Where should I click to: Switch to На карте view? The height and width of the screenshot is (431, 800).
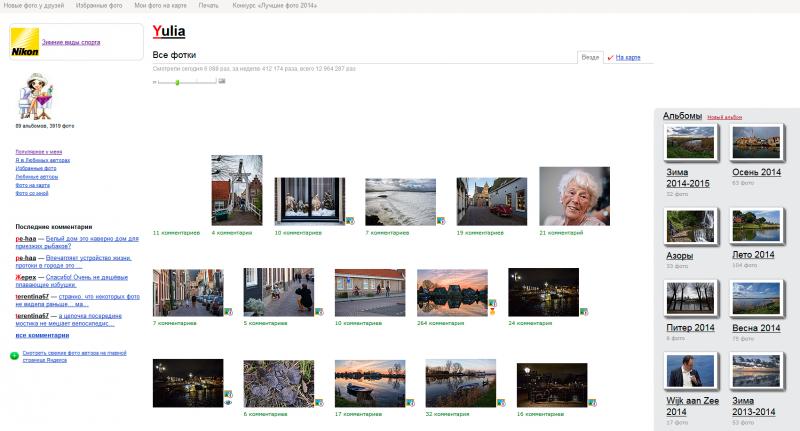pyautogui.click(x=628, y=58)
